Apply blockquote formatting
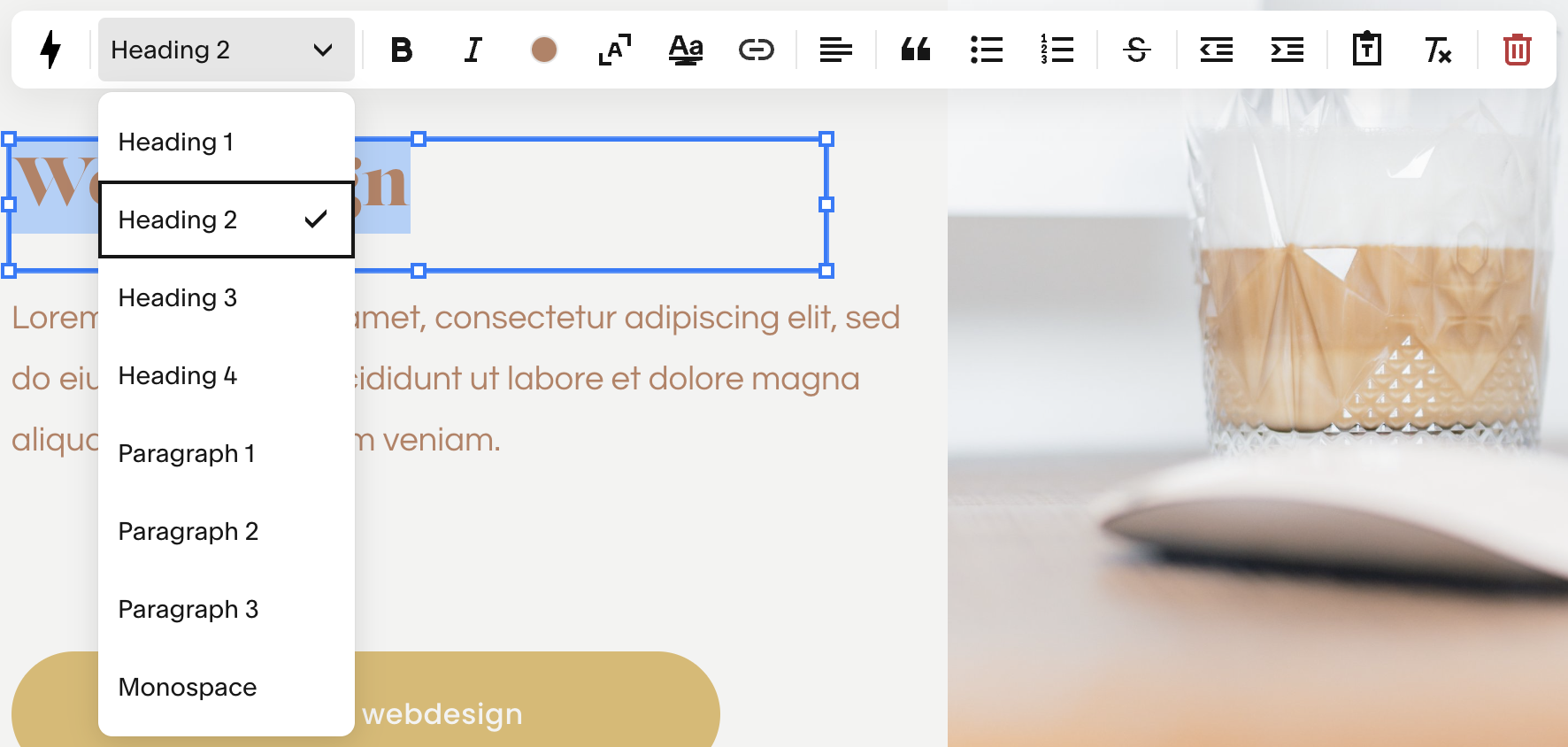Screen dimensions: 1568x747 tap(916, 50)
